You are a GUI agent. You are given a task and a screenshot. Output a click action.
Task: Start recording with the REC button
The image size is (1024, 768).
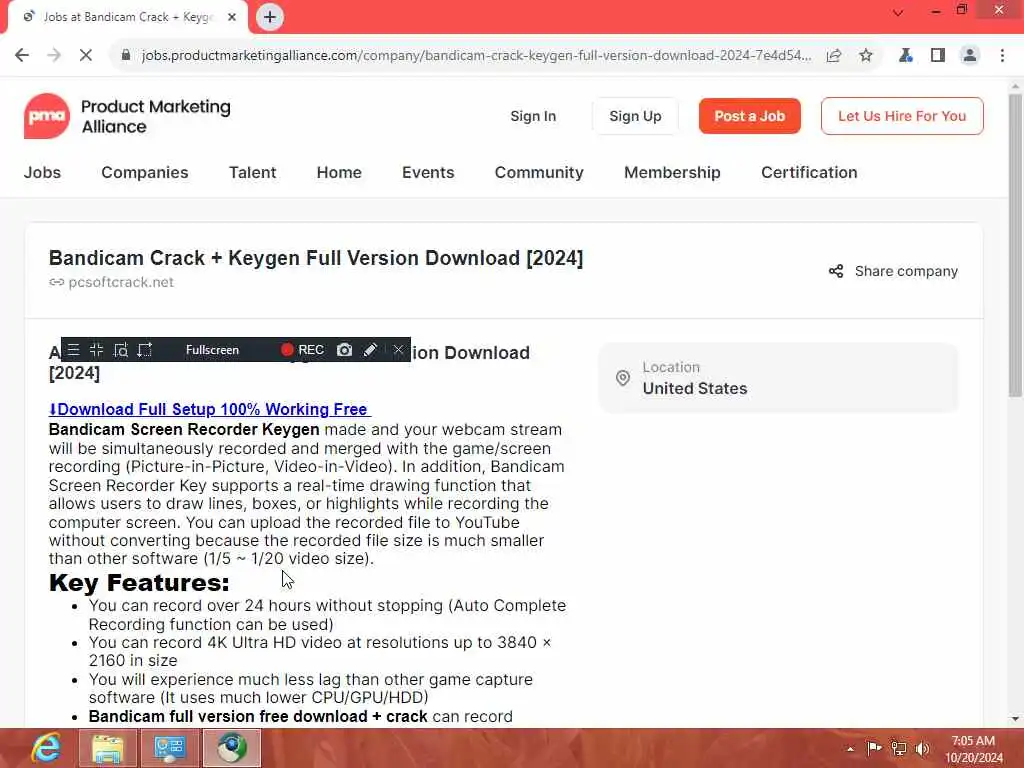tap(302, 350)
